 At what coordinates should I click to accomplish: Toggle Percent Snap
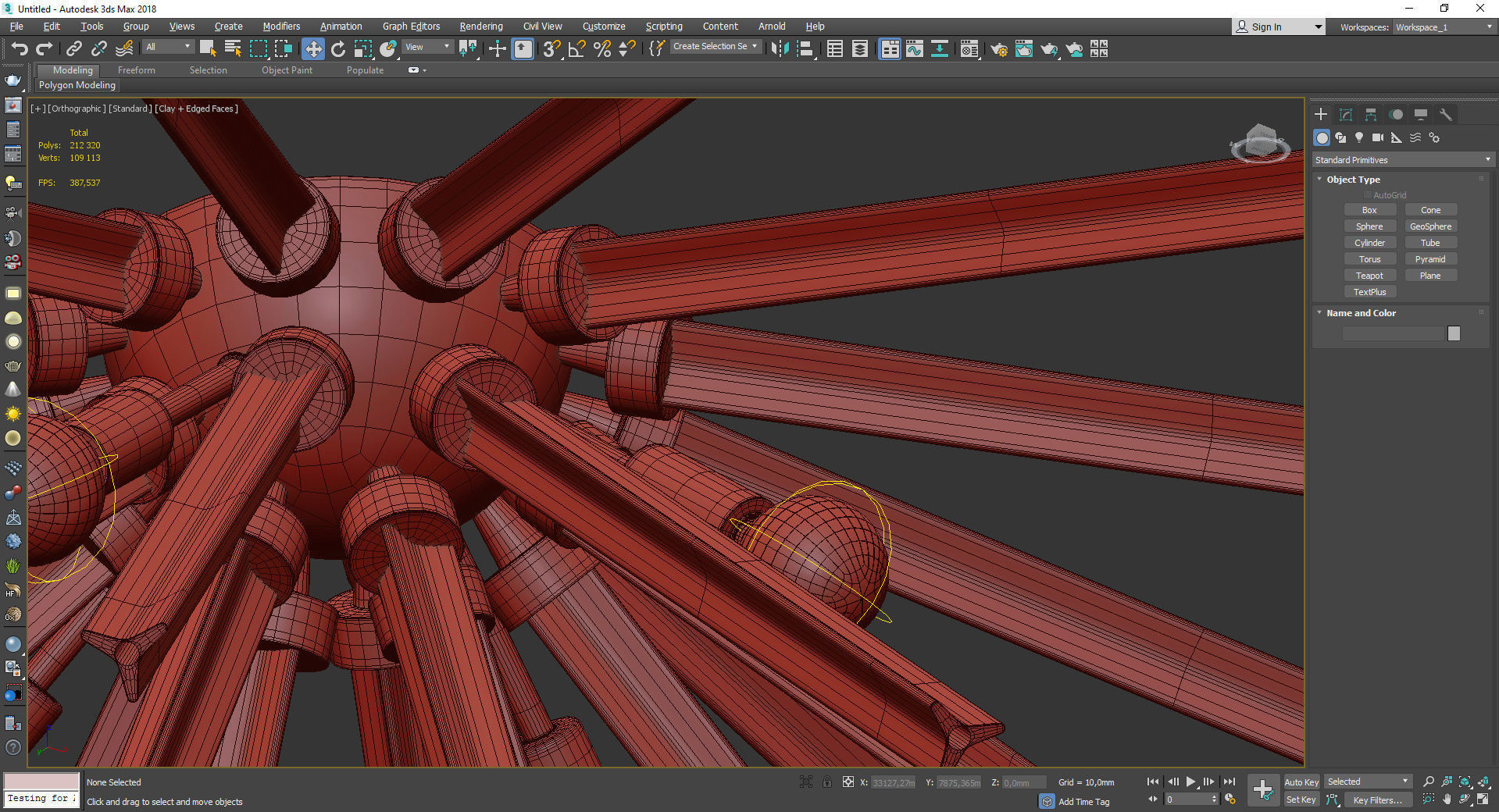[601, 49]
